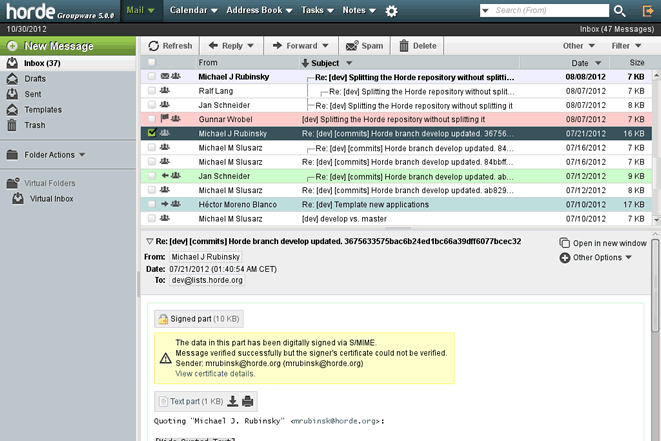Open the Filter dropdown menu
The width and height of the screenshot is (661, 441).
pyautogui.click(x=626, y=46)
